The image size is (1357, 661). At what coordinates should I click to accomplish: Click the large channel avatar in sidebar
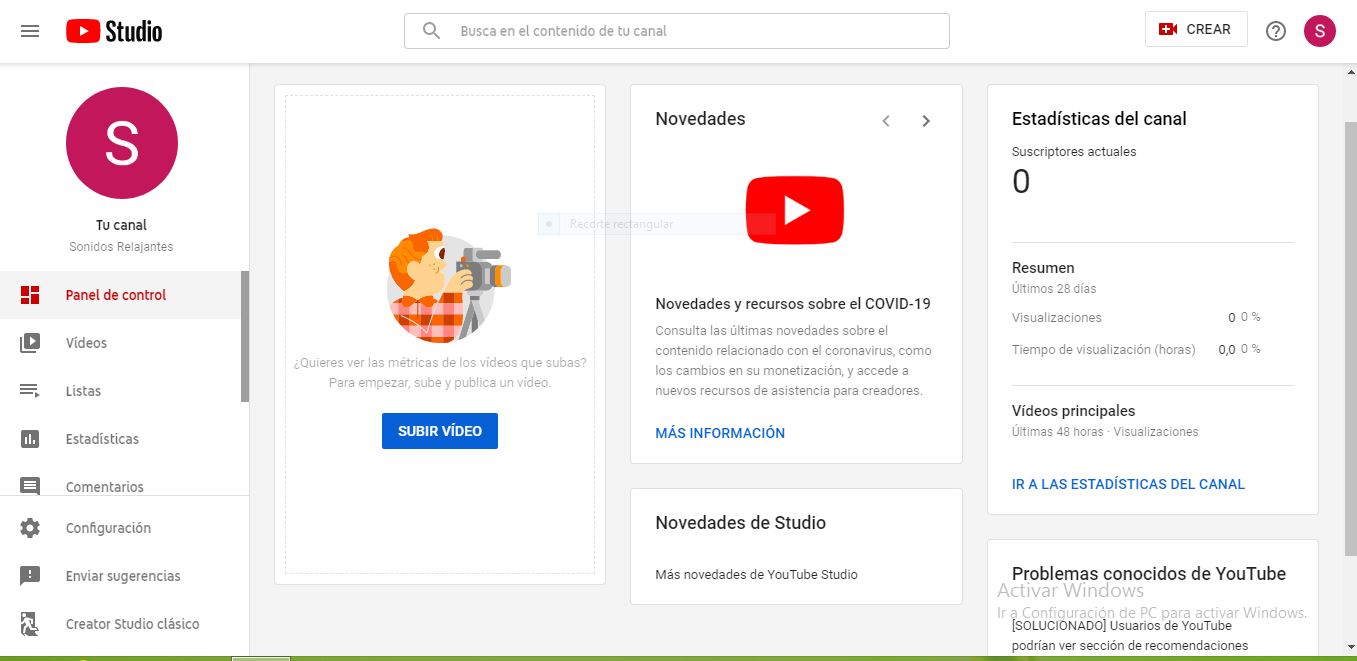(122, 143)
